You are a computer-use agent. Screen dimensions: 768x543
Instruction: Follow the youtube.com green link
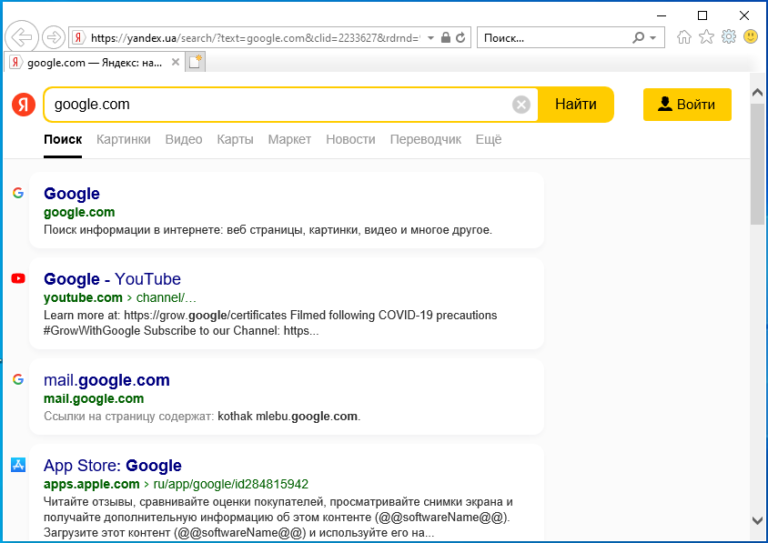(x=83, y=298)
